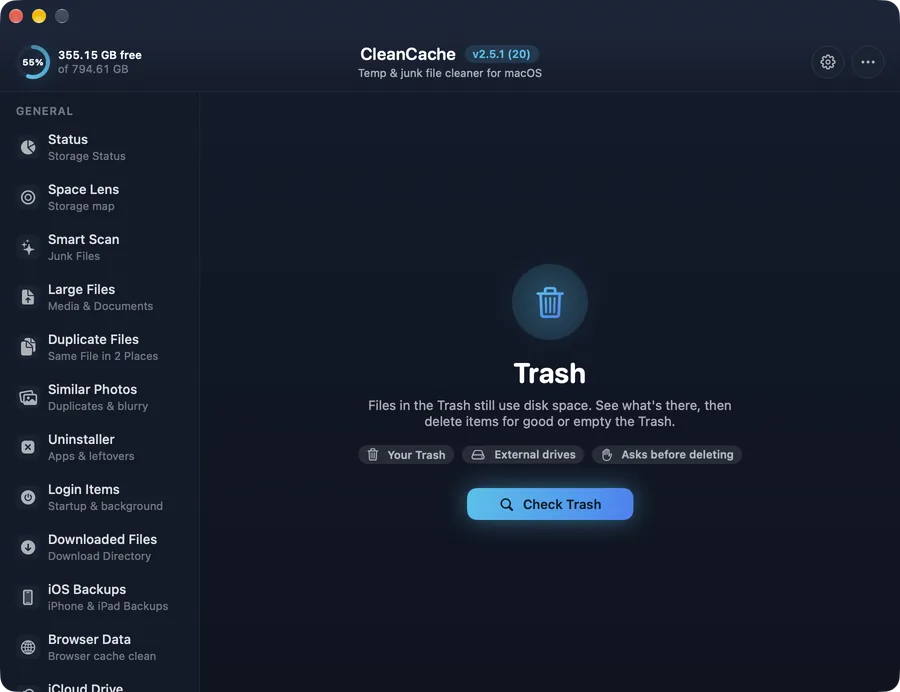Click the Smart Scan sparkle icon
This screenshot has width=900, height=692.
28,247
